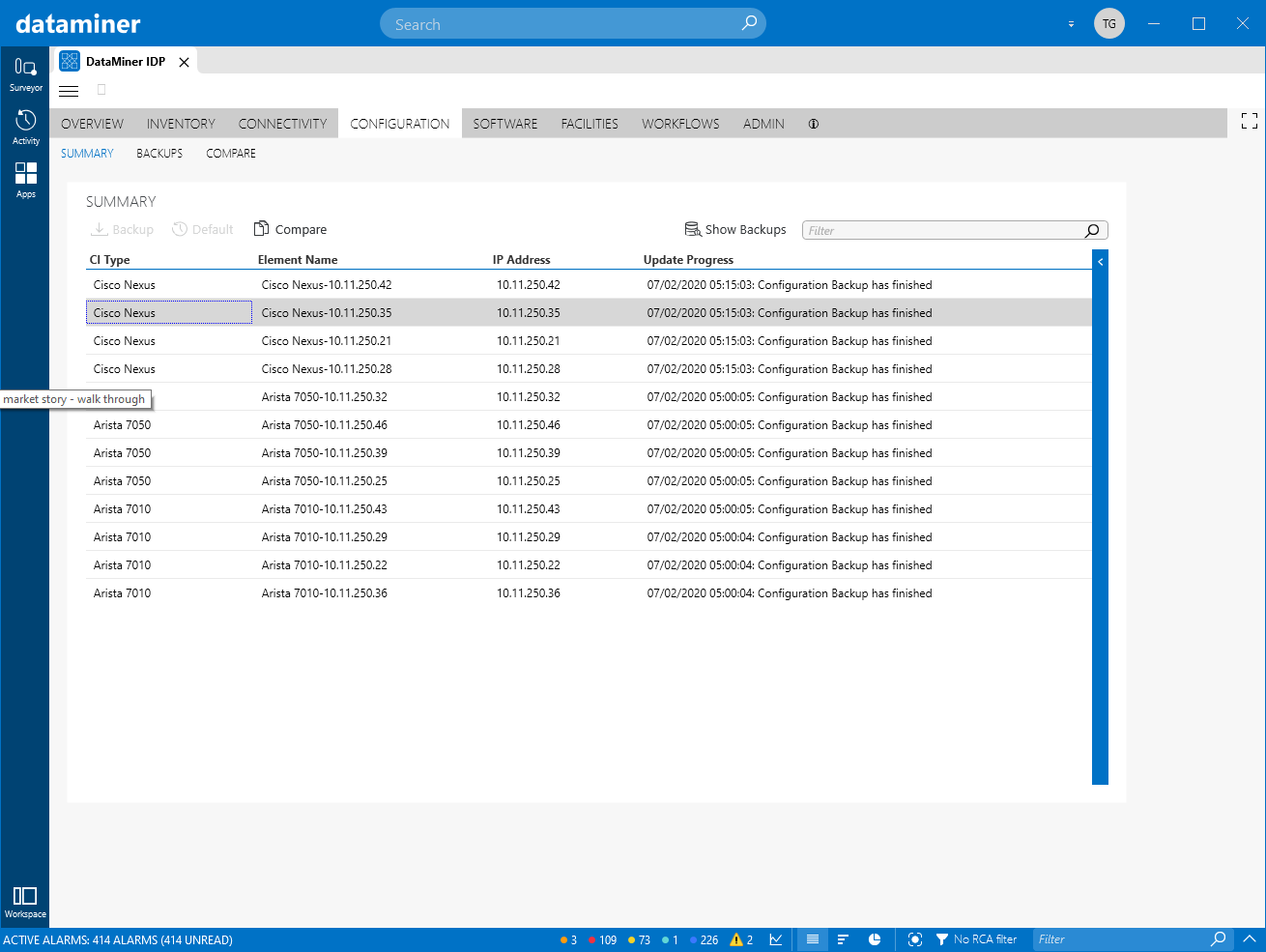Screen dimensions: 1266x952
Task: Expand the small arrow next to avatar
Action: 1071,24
